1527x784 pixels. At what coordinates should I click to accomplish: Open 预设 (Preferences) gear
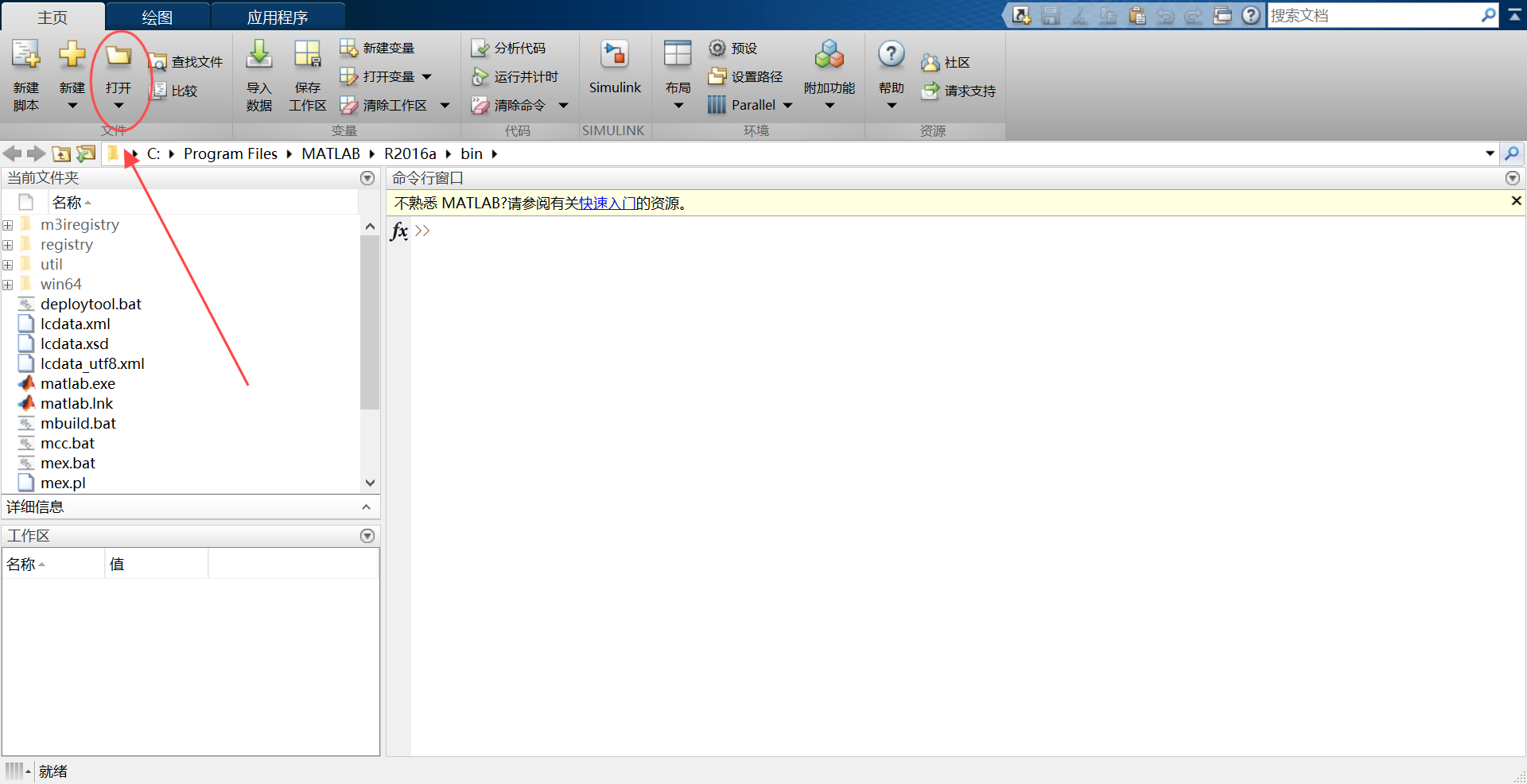coord(733,49)
